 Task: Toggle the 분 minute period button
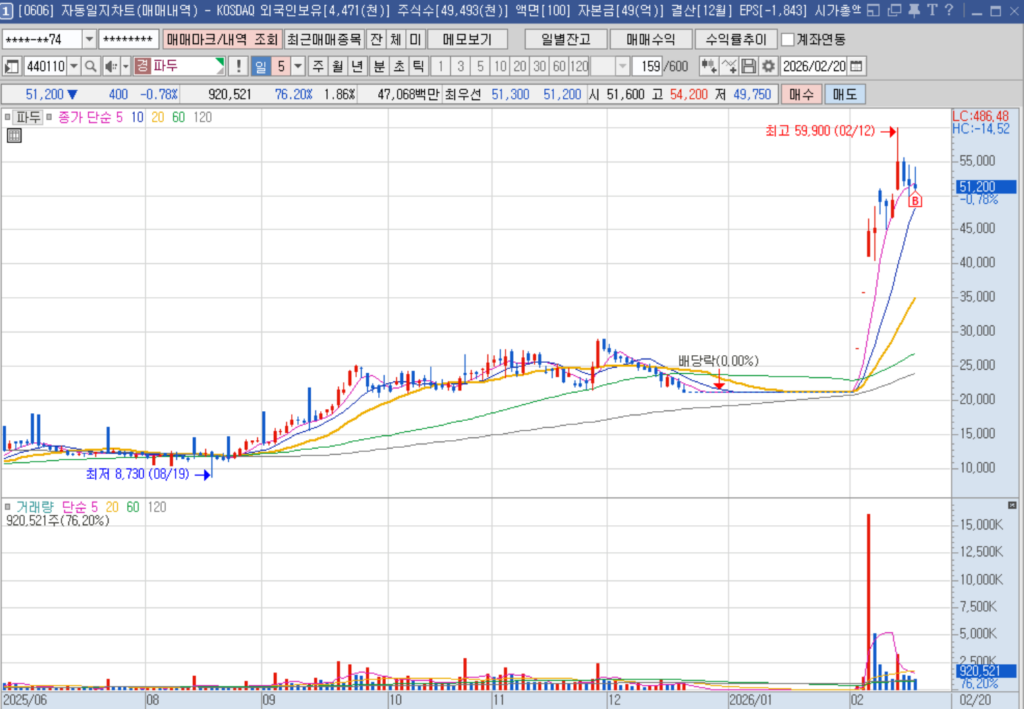point(379,66)
